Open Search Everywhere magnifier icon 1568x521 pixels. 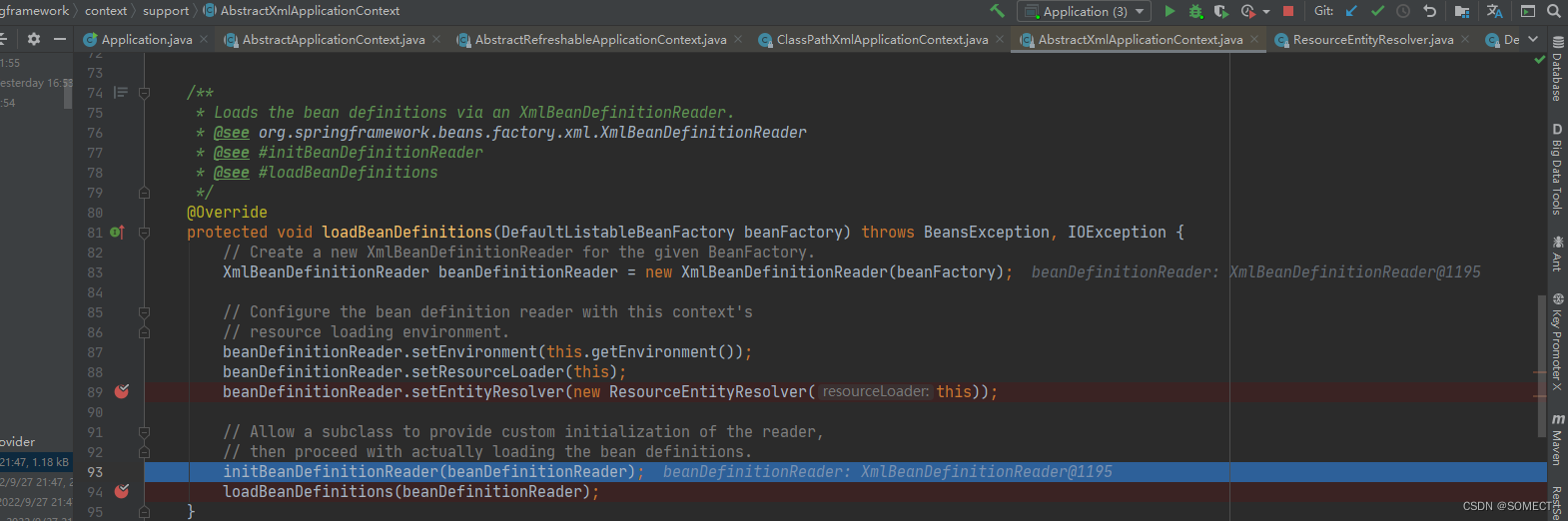click(1554, 11)
